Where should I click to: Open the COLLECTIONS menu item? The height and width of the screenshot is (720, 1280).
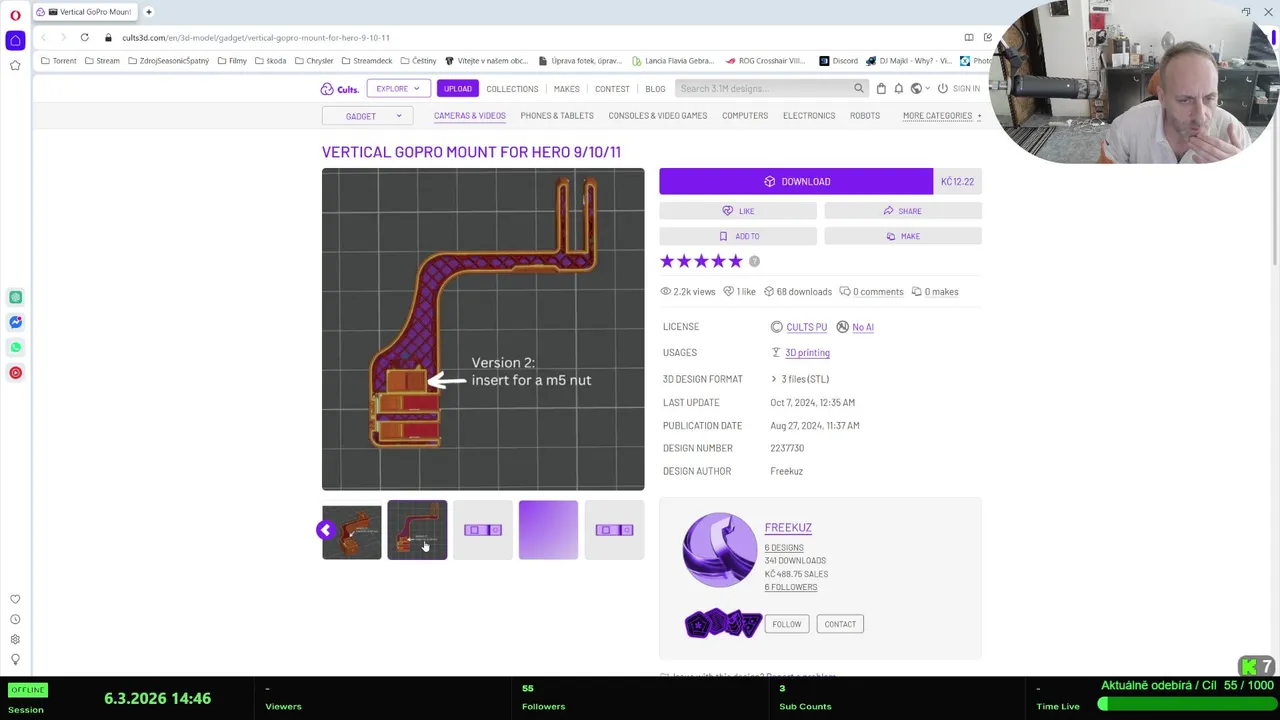pyautogui.click(x=512, y=89)
